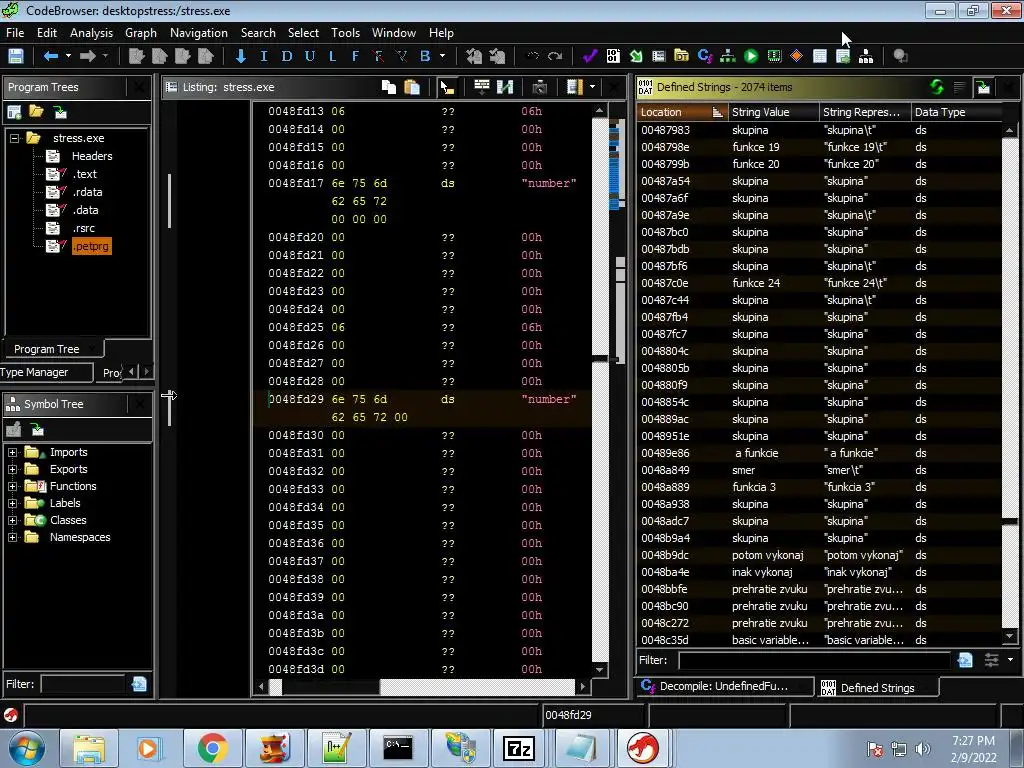
Task: Open the File menu
Action: [15, 33]
